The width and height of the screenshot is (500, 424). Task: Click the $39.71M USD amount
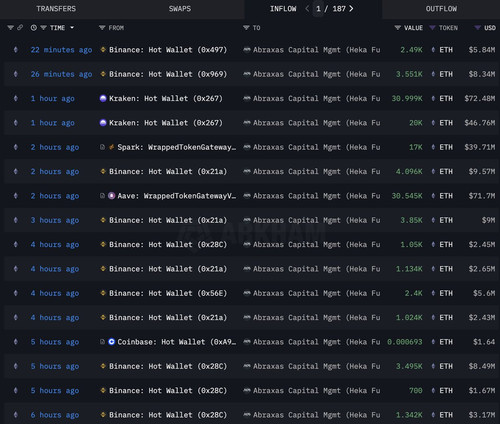point(480,147)
